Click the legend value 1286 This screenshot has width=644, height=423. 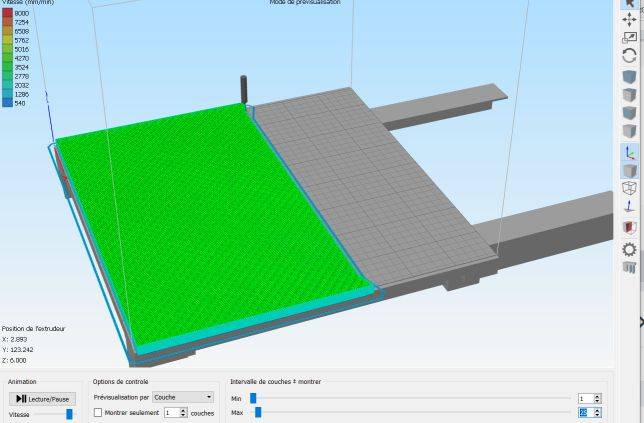[x=22, y=94]
